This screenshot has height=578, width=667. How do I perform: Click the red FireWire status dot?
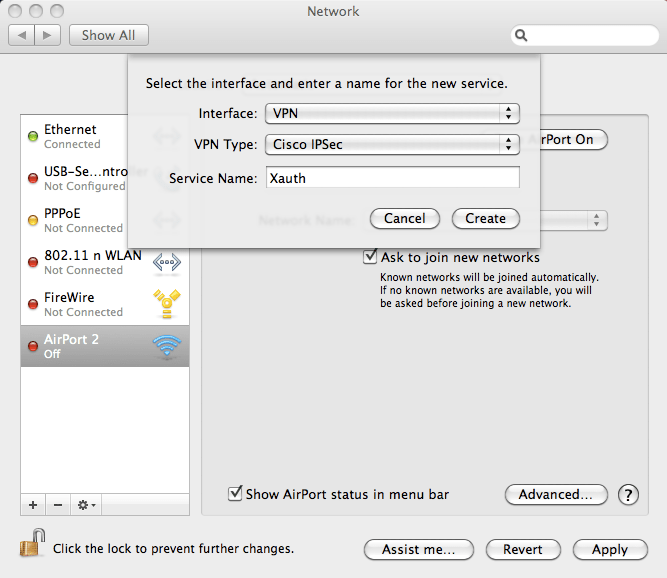click(33, 304)
